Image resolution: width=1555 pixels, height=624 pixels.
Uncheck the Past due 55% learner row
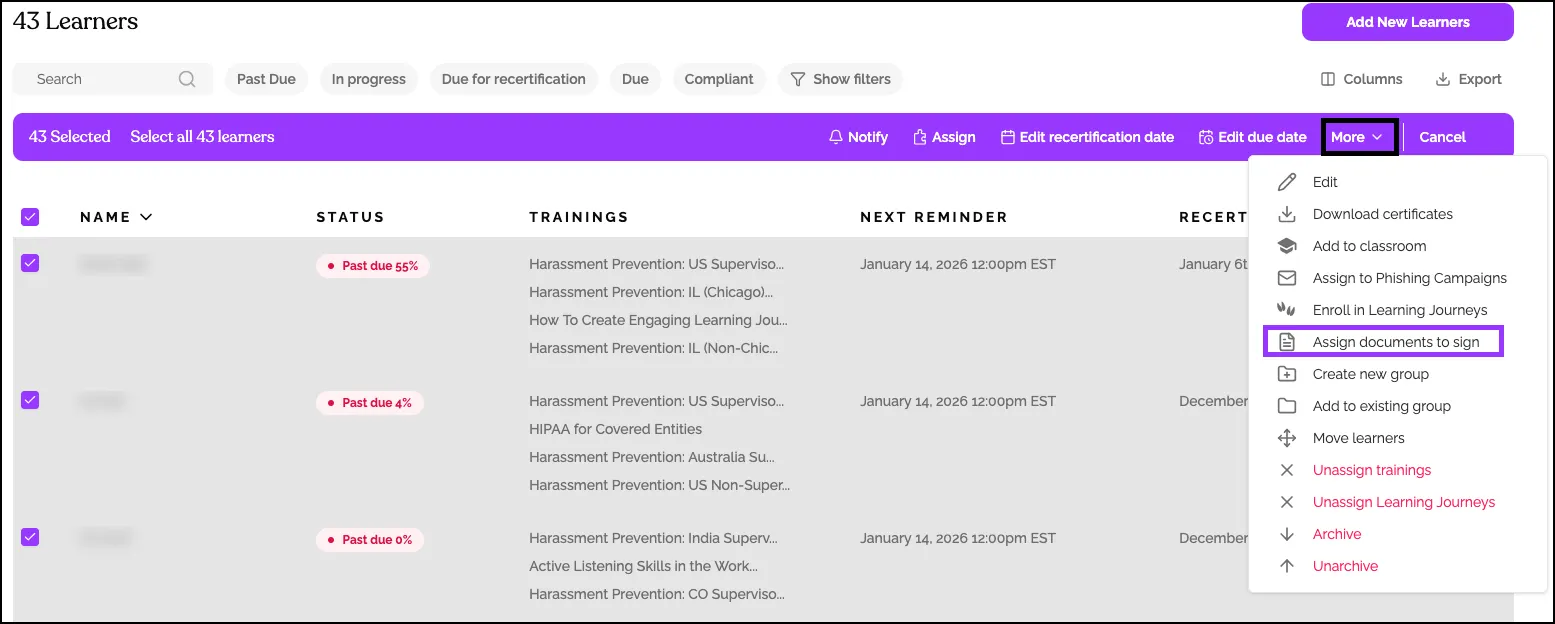pyautogui.click(x=30, y=263)
